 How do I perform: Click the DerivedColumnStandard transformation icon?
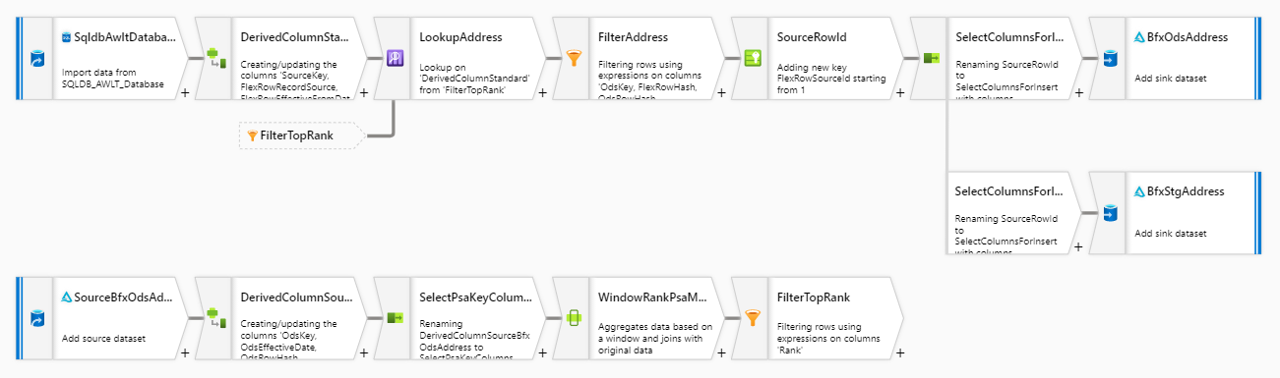(x=215, y=59)
